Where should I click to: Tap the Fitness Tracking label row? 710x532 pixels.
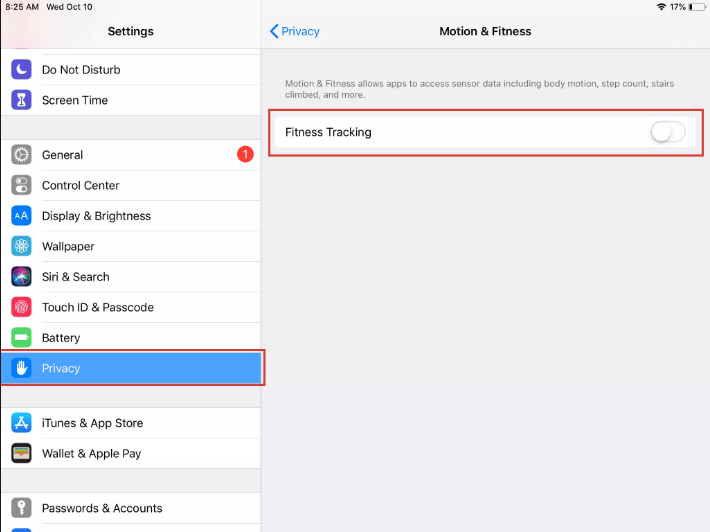(485, 132)
